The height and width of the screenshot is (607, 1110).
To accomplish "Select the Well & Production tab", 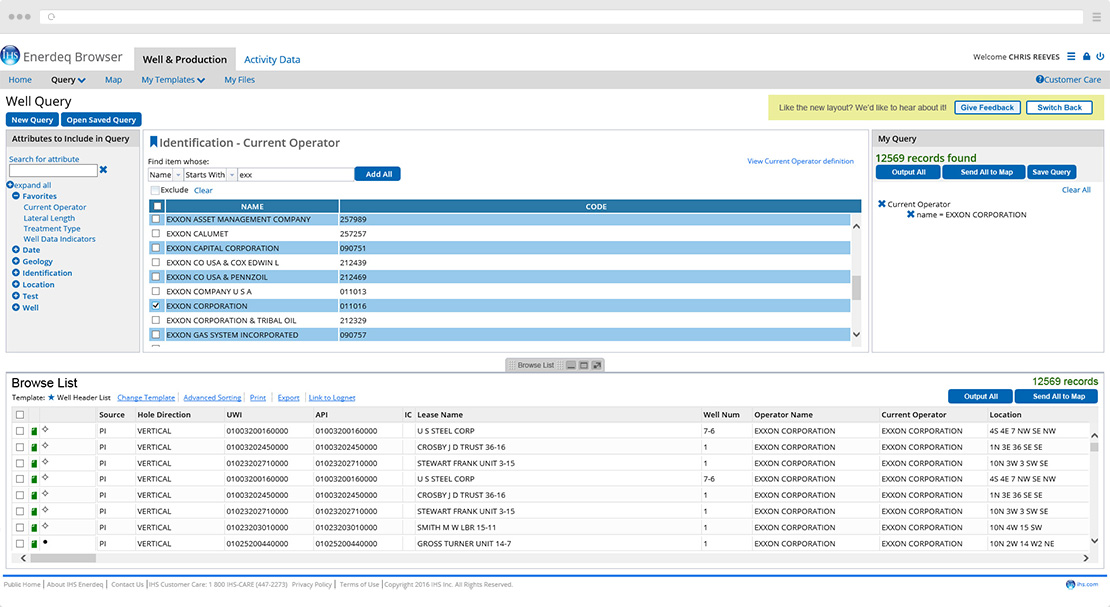I will 185,59.
